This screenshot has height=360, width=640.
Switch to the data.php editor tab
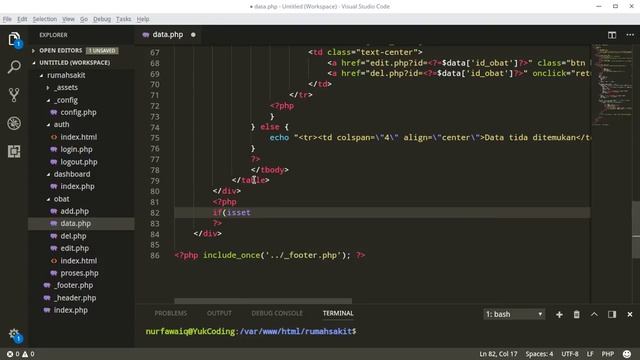[x=168, y=35]
